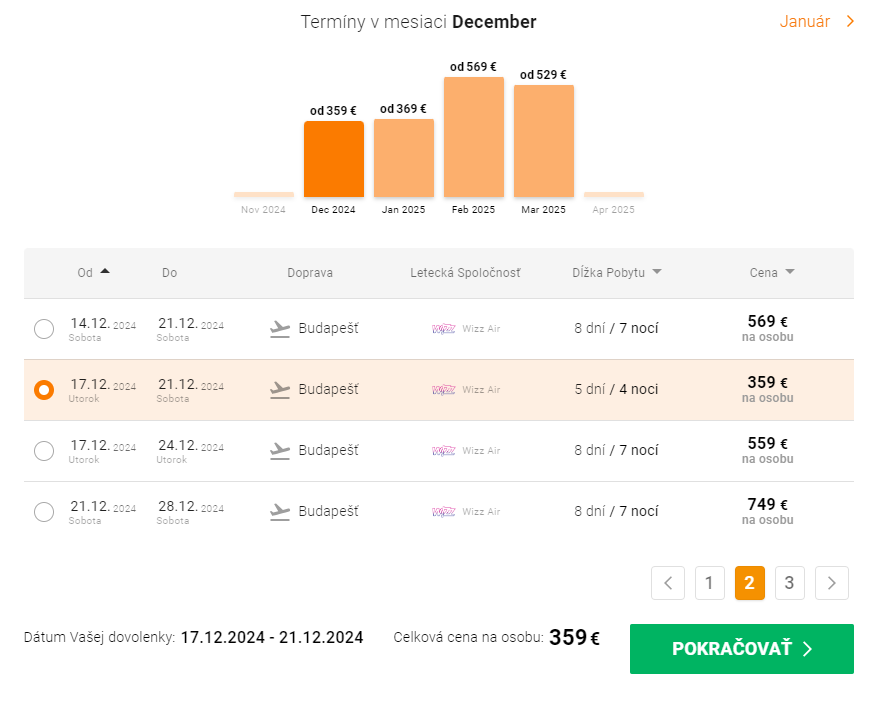Click the airplane icon in the 749 € row

click(x=280, y=512)
